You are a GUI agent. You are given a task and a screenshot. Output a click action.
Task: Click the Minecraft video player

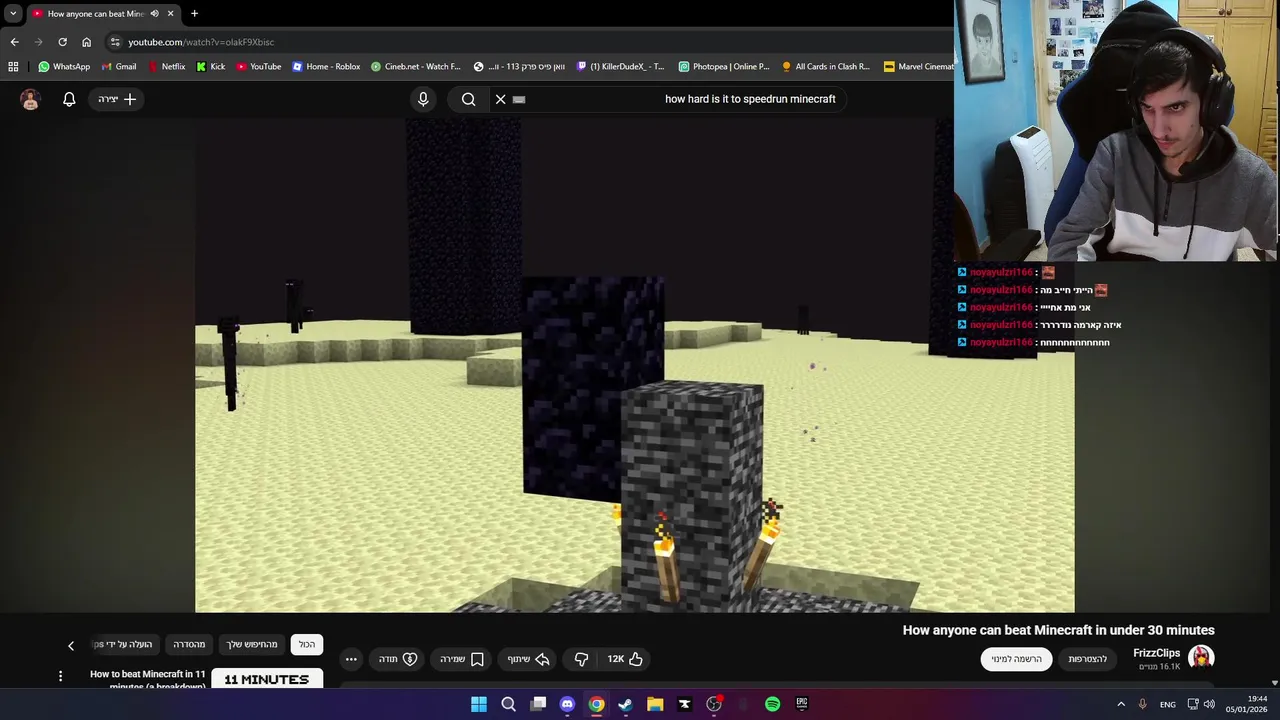pyautogui.click(x=635, y=365)
